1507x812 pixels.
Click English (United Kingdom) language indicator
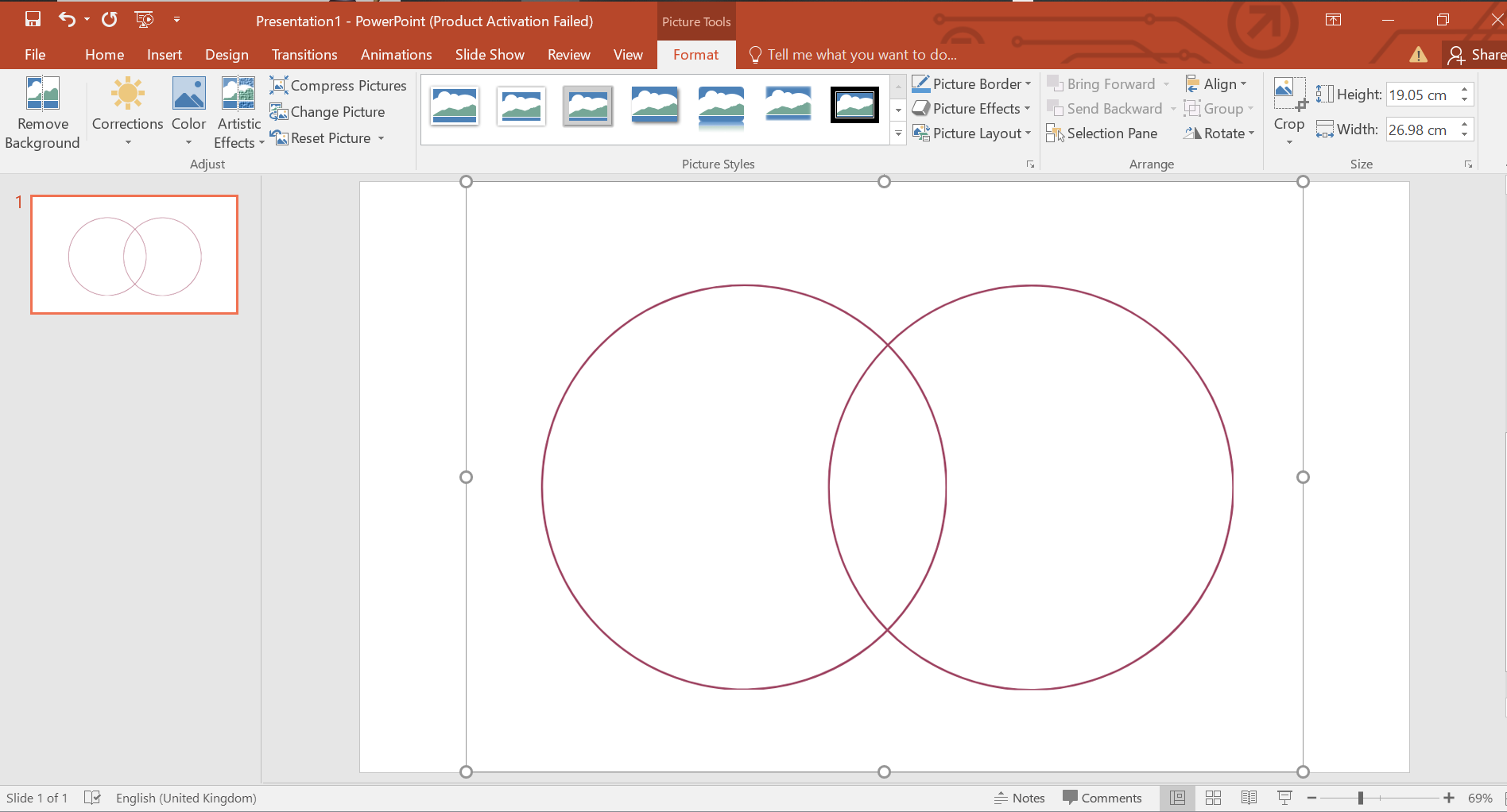pos(186,798)
